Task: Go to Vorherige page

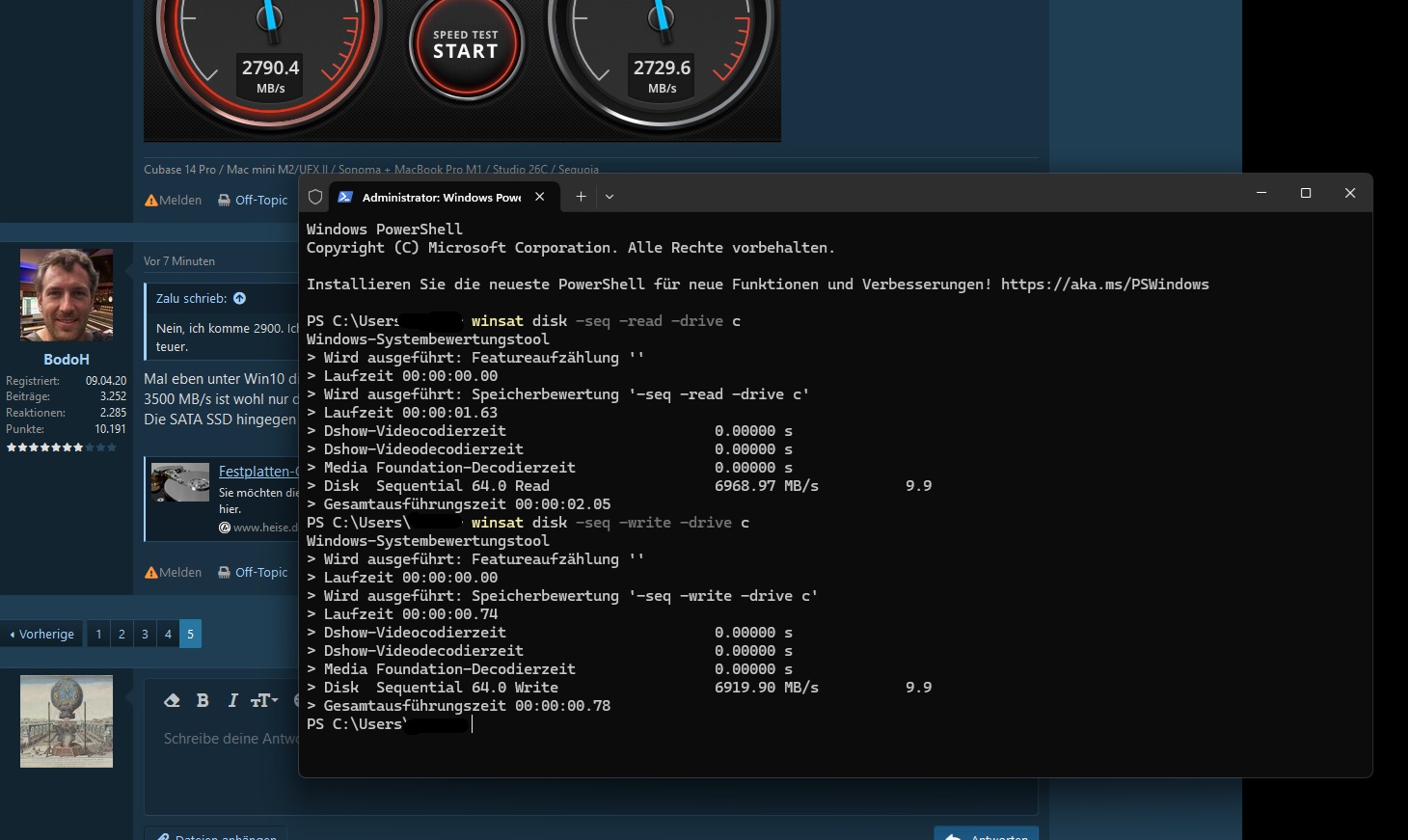Action: (x=41, y=634)
